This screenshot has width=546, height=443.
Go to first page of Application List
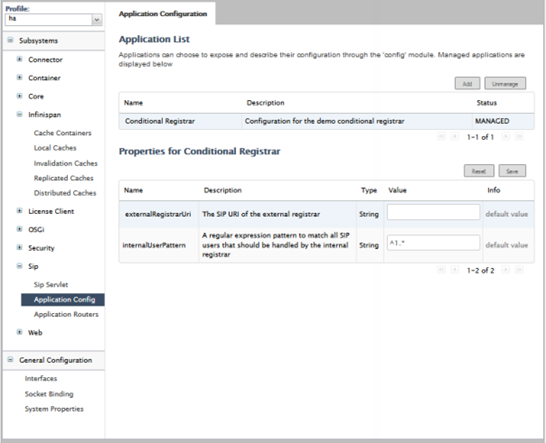tap(442, 137)
